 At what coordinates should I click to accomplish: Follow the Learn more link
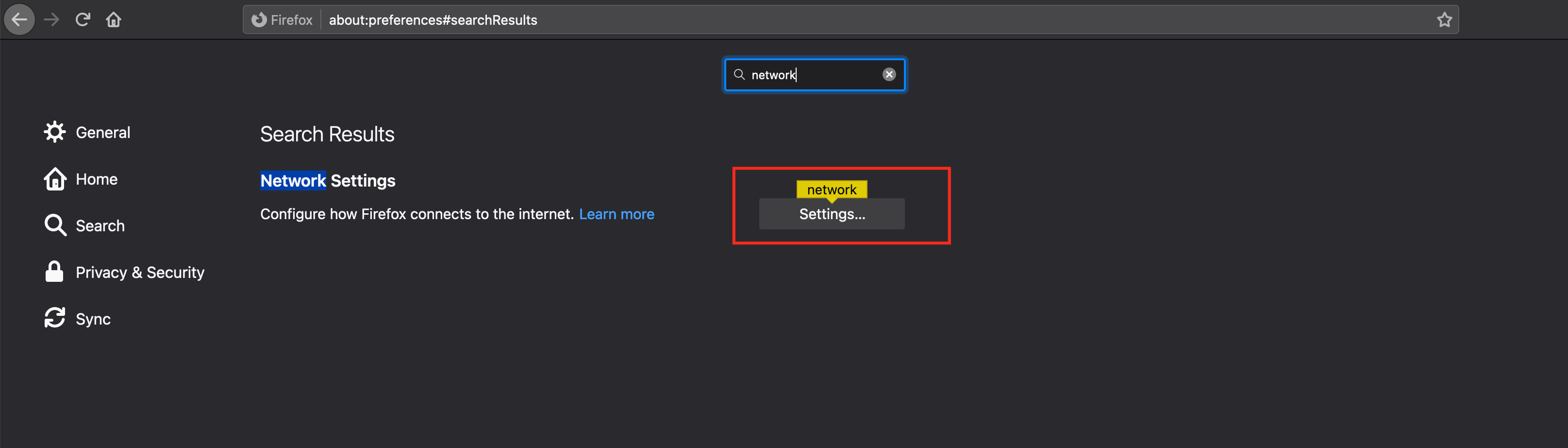point(616,214)
